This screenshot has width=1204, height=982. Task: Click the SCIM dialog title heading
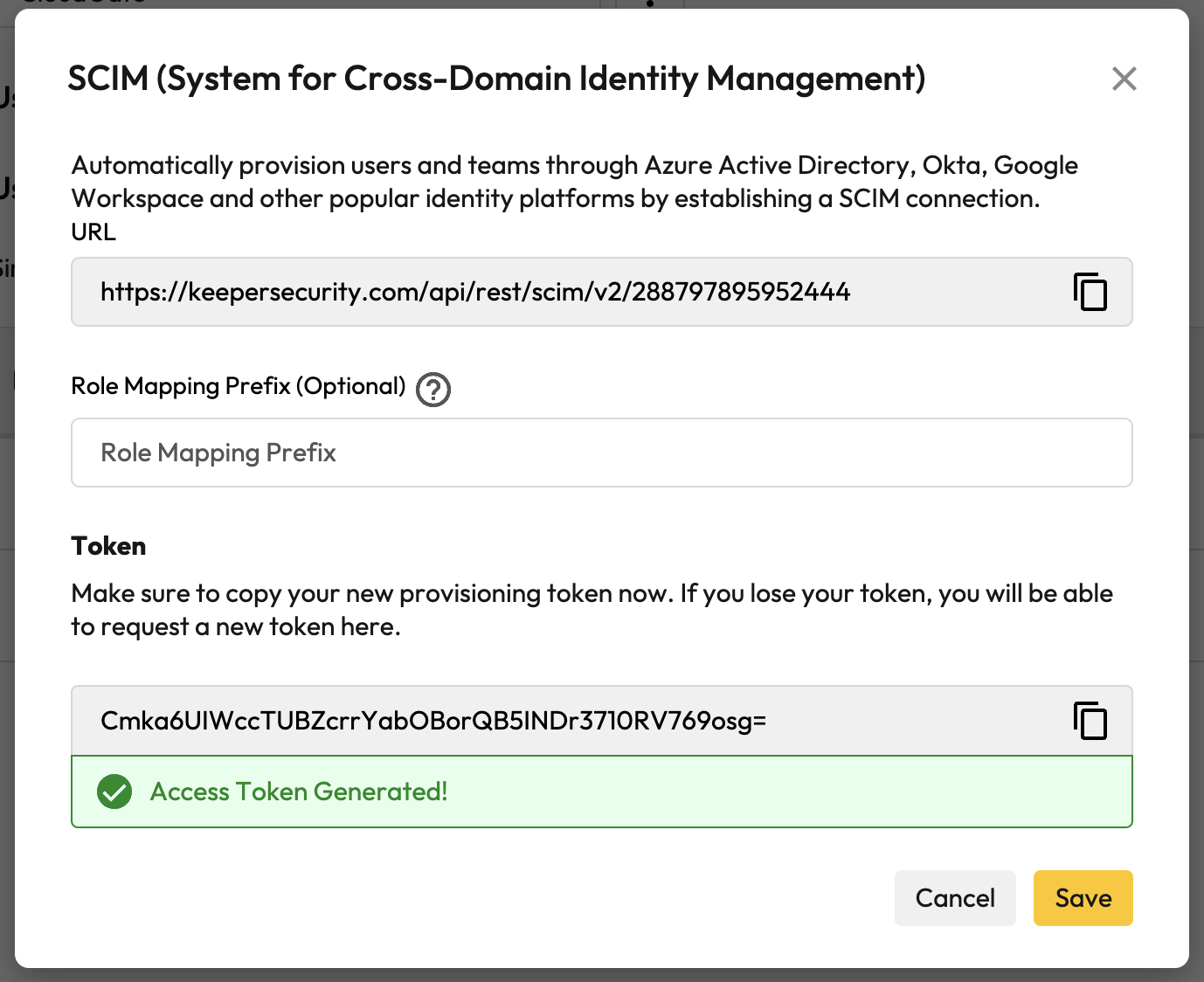click(496, 79)
